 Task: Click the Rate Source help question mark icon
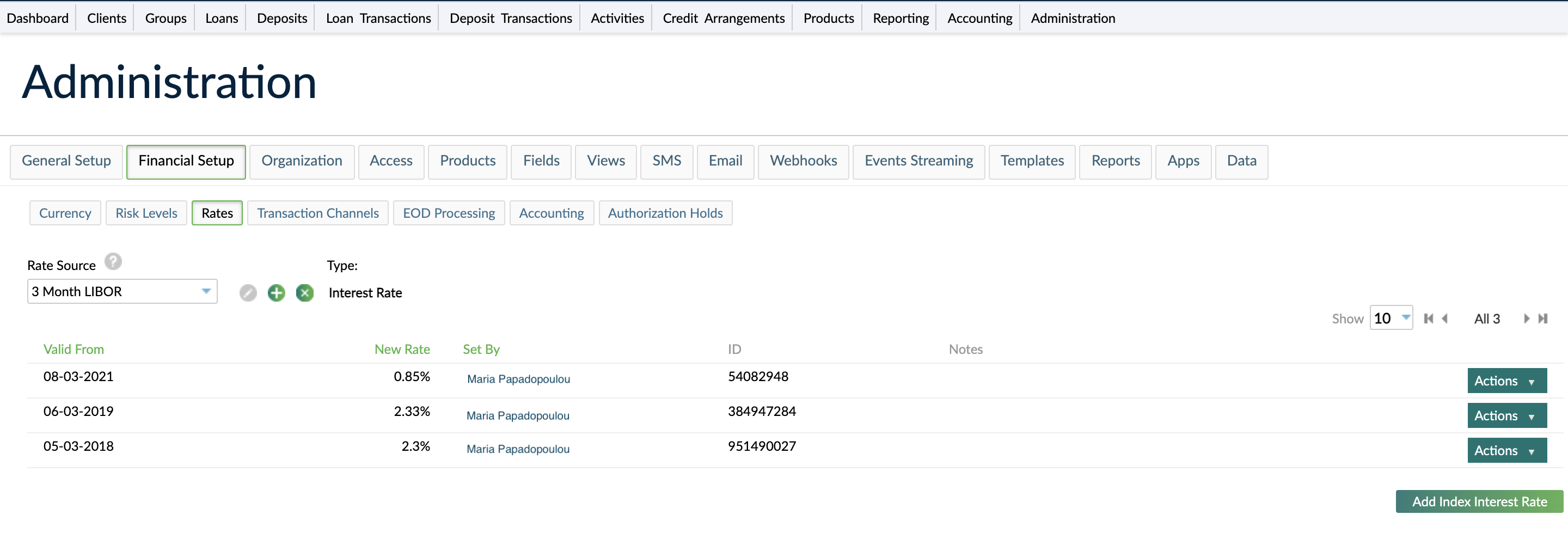click(x=113, y=261)
